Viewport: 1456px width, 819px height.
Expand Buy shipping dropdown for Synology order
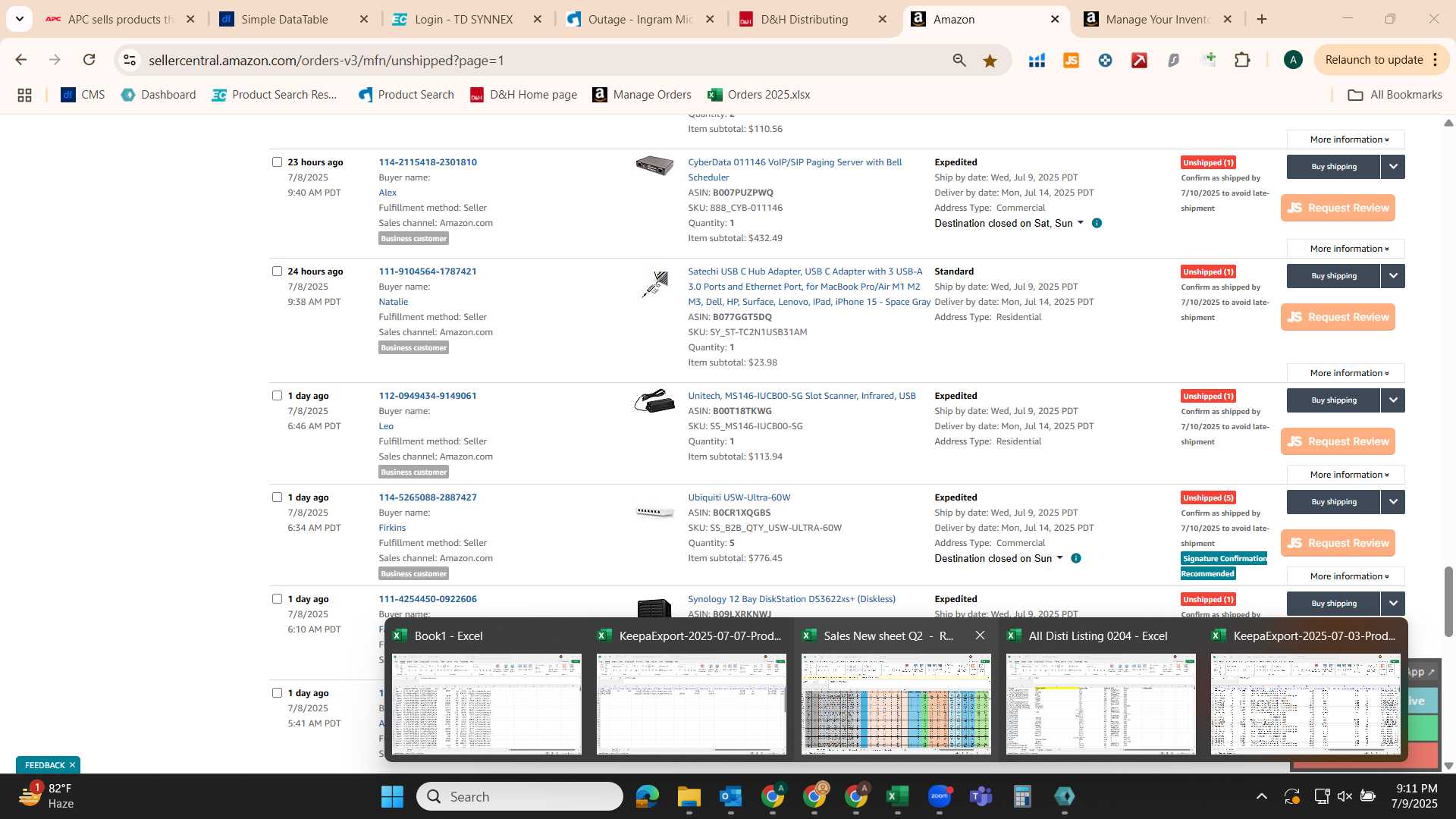click(x=1393, y=604)
